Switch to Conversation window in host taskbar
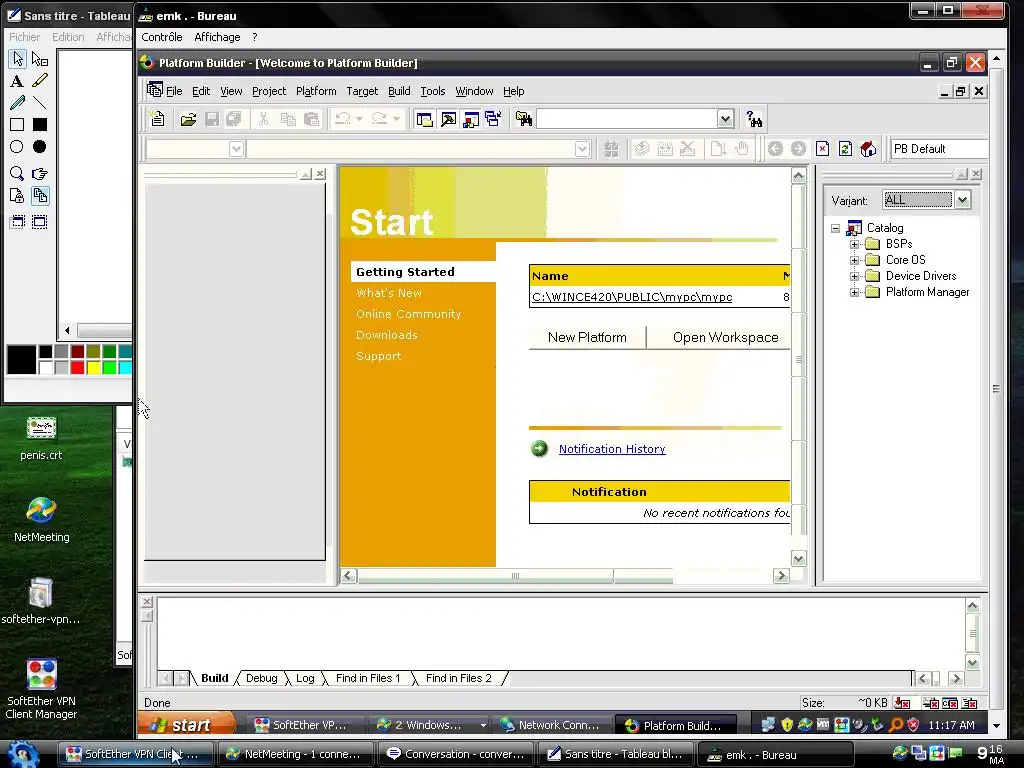This screenshot has width=1024, height=768. [455, 754]
